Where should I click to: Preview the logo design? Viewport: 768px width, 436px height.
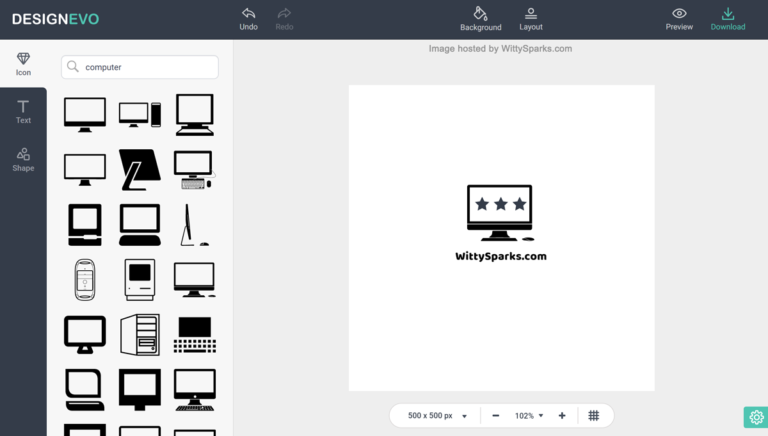click(x=679, y=19)
